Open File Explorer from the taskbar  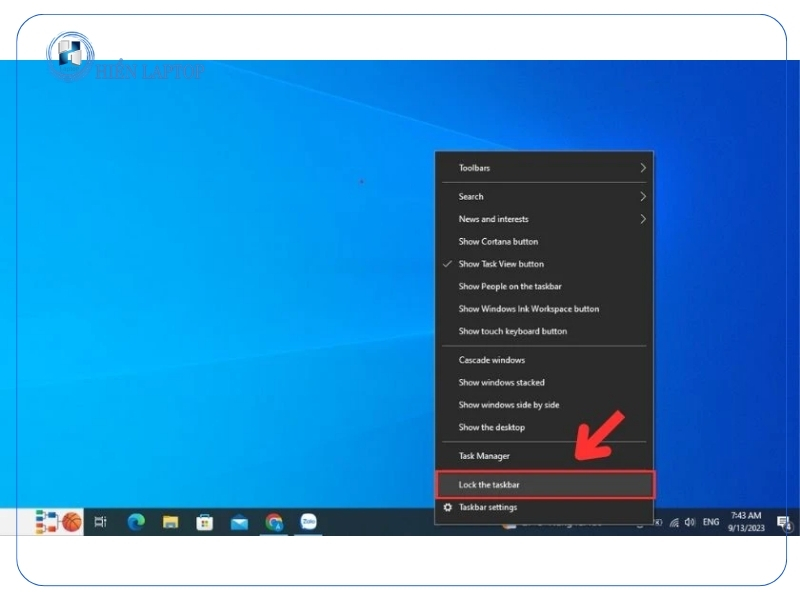pos(170,521)
